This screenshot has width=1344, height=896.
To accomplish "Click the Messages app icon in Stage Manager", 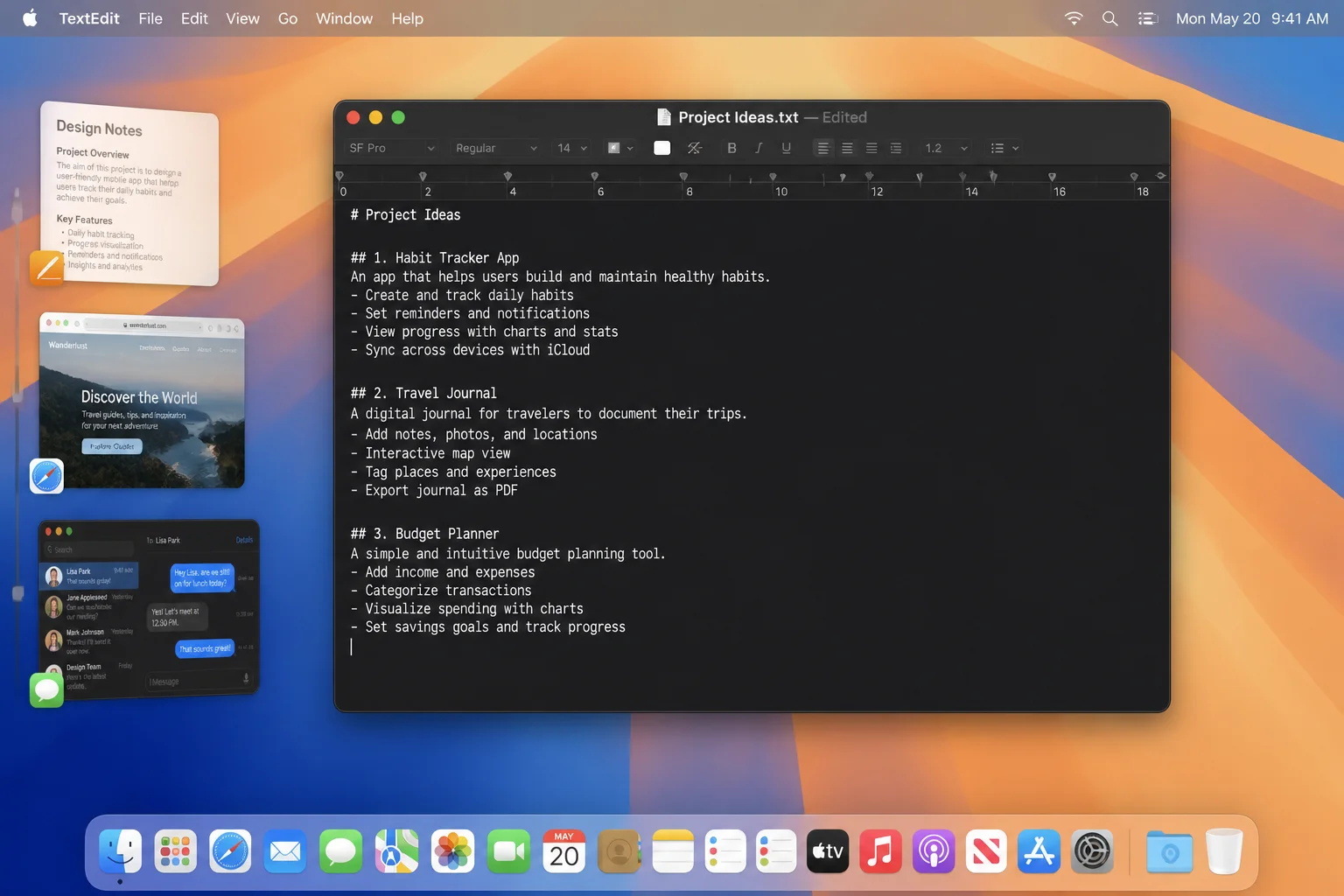I will click(x=47, y=690).
